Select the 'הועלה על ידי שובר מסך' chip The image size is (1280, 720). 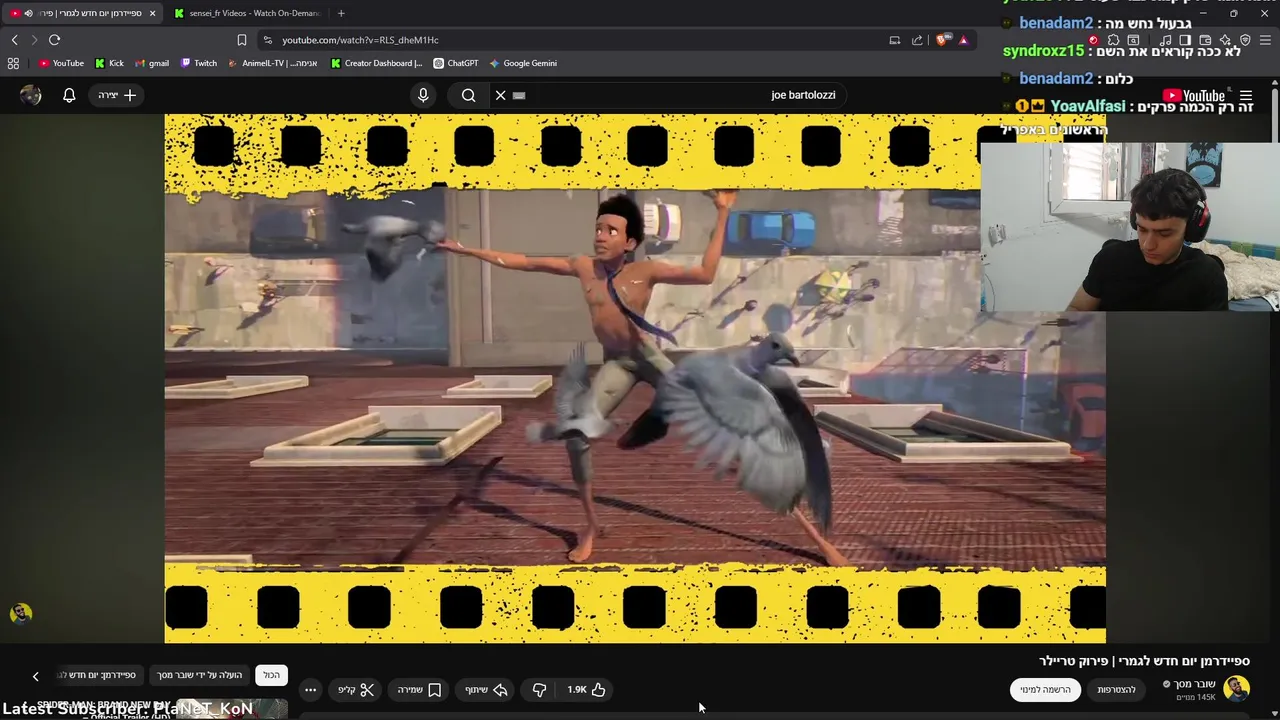(199, 675)
